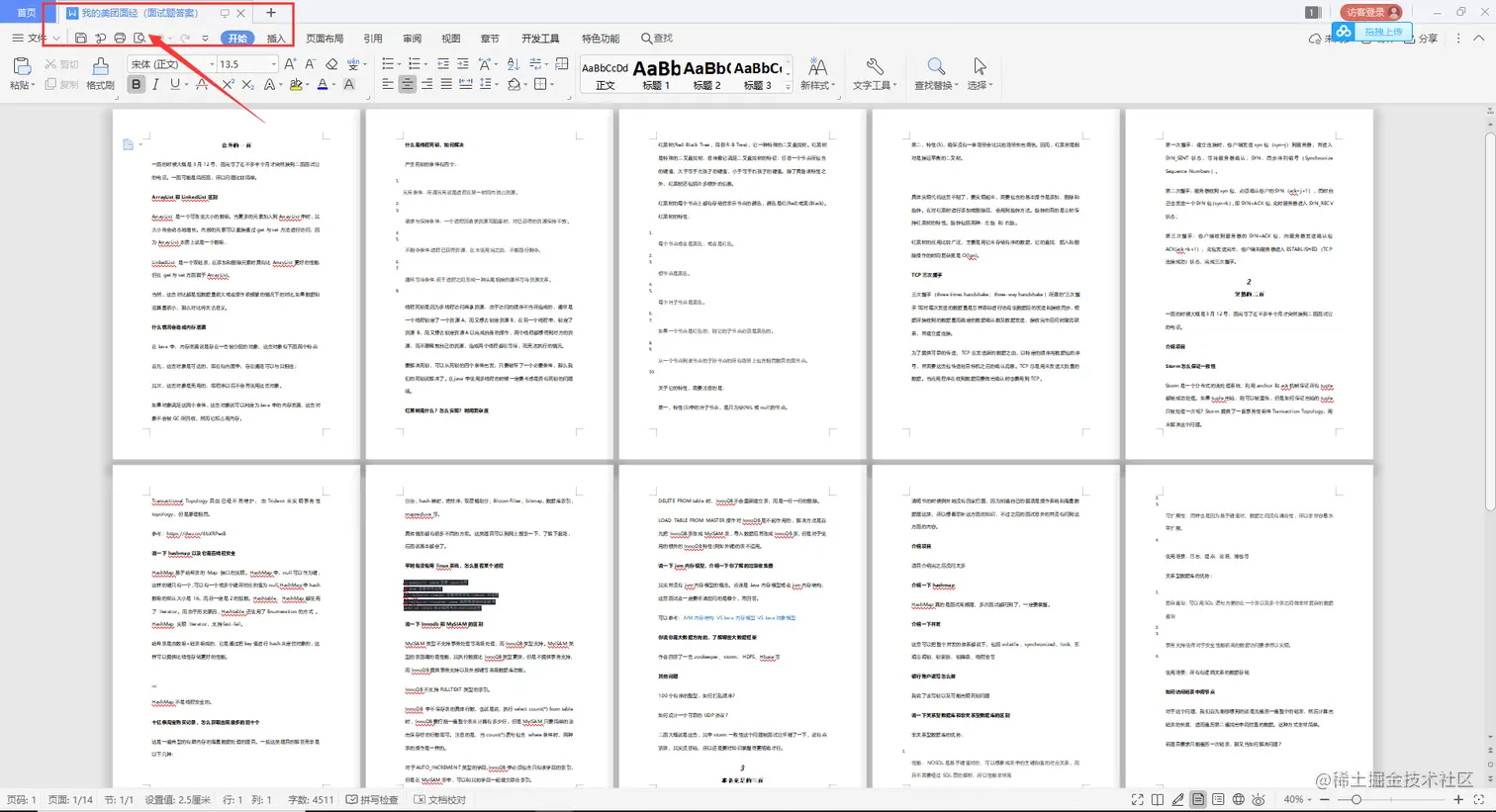Select the 正文 style
Screen dimensions: 1496x812
[x=606, y=75]
